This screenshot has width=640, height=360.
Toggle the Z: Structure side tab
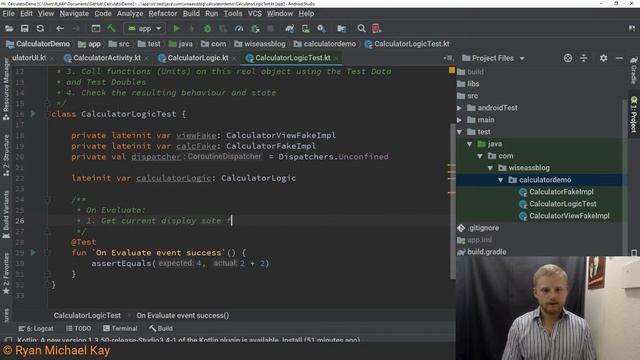pos(6,156)
